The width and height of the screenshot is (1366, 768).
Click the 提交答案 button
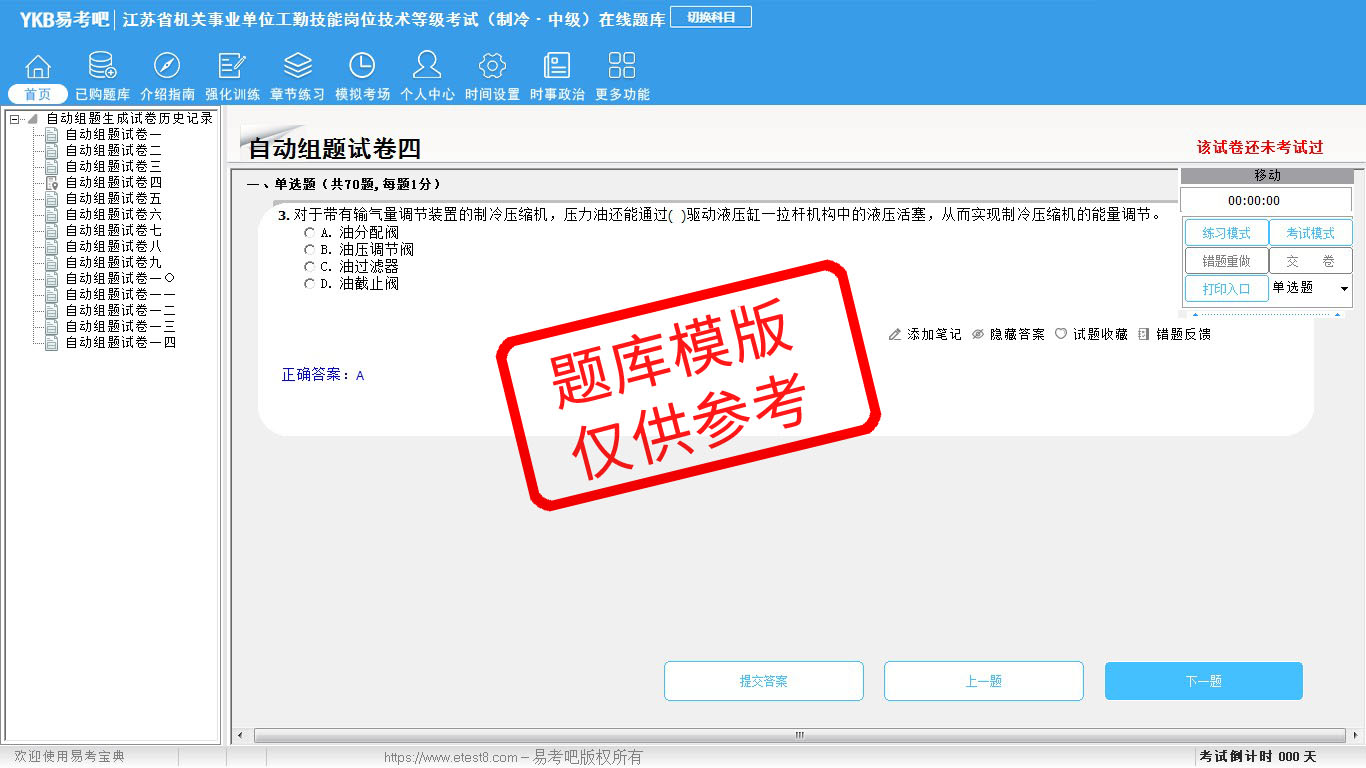pyautogui.click(x=763, y=681)
